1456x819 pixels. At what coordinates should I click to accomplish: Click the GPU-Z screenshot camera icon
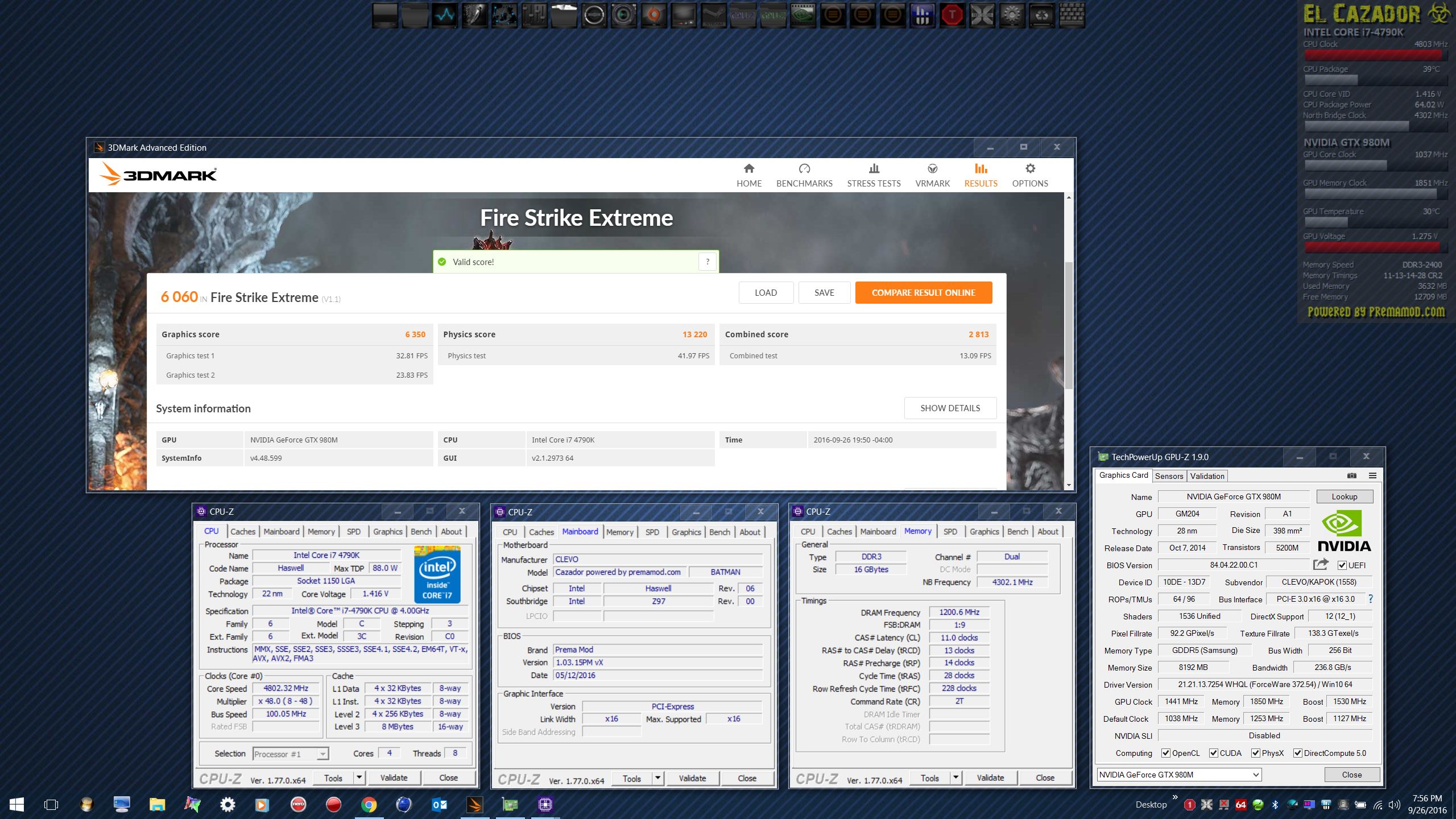(1352, 475)
